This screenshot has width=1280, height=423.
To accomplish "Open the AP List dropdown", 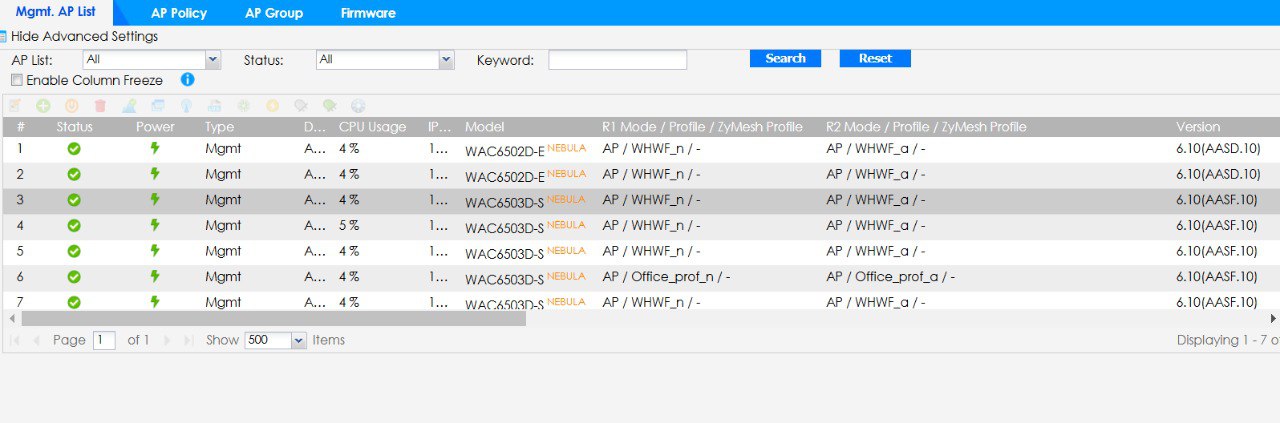I will (212, 60).
